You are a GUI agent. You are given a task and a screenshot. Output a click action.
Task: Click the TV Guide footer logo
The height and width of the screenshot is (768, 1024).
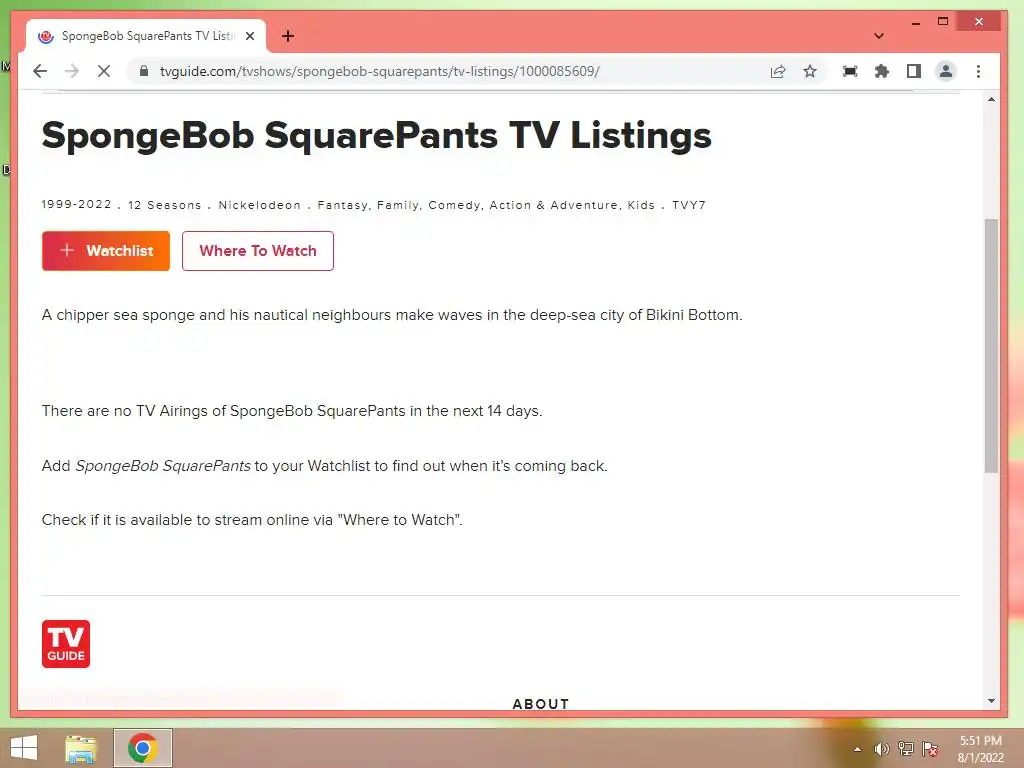[66, 644]
